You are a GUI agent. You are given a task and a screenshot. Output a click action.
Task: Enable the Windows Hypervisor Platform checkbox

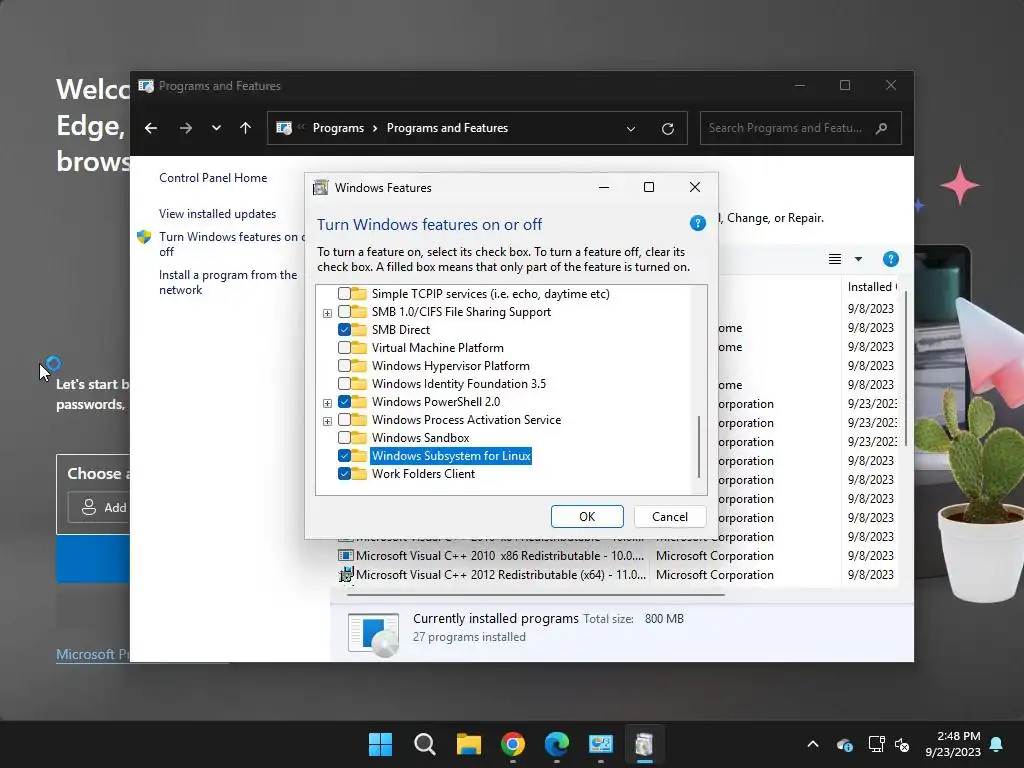[344, 366]
